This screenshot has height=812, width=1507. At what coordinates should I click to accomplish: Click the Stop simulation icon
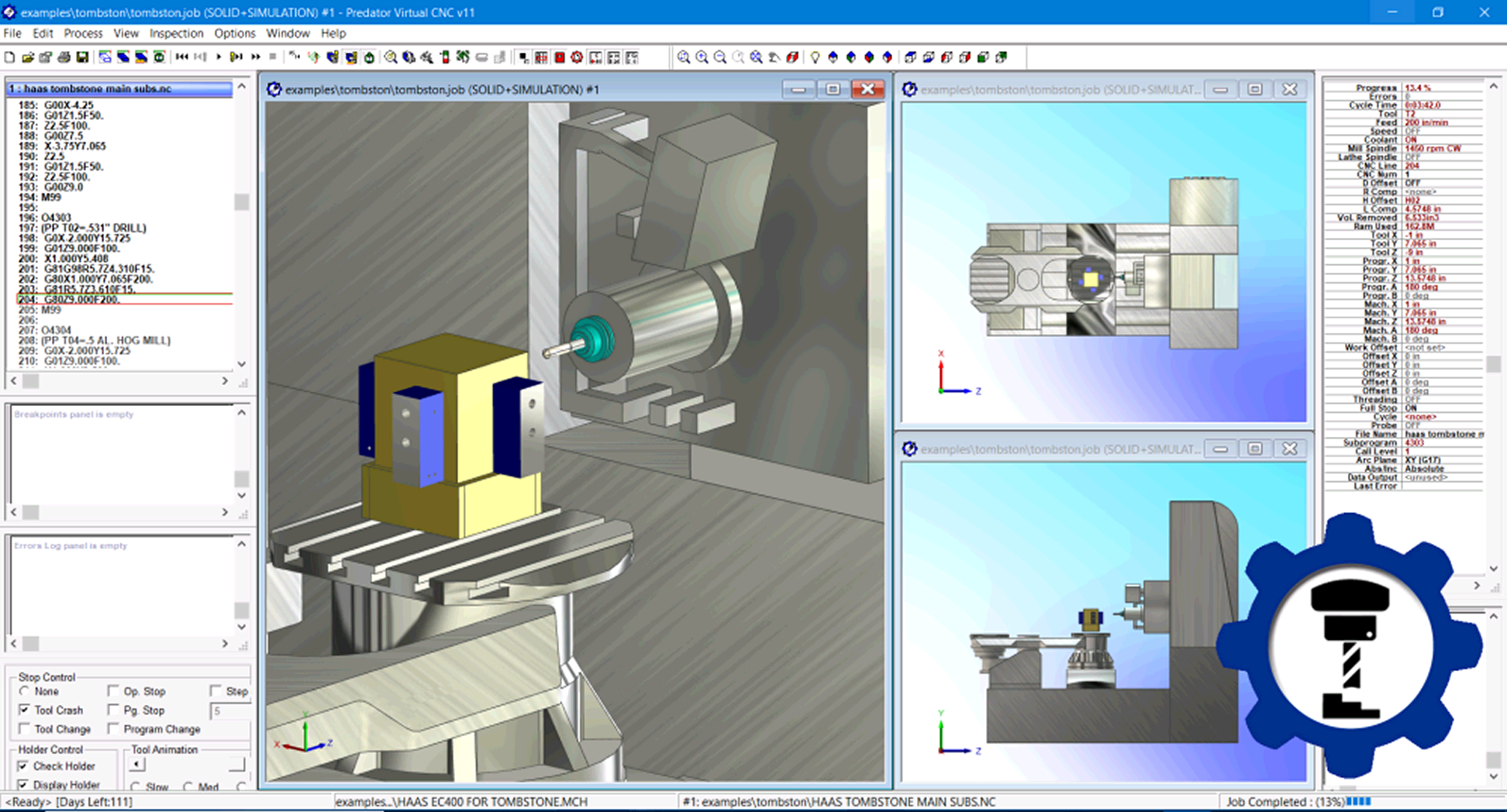pyautogui.click(x=273, y=57)
